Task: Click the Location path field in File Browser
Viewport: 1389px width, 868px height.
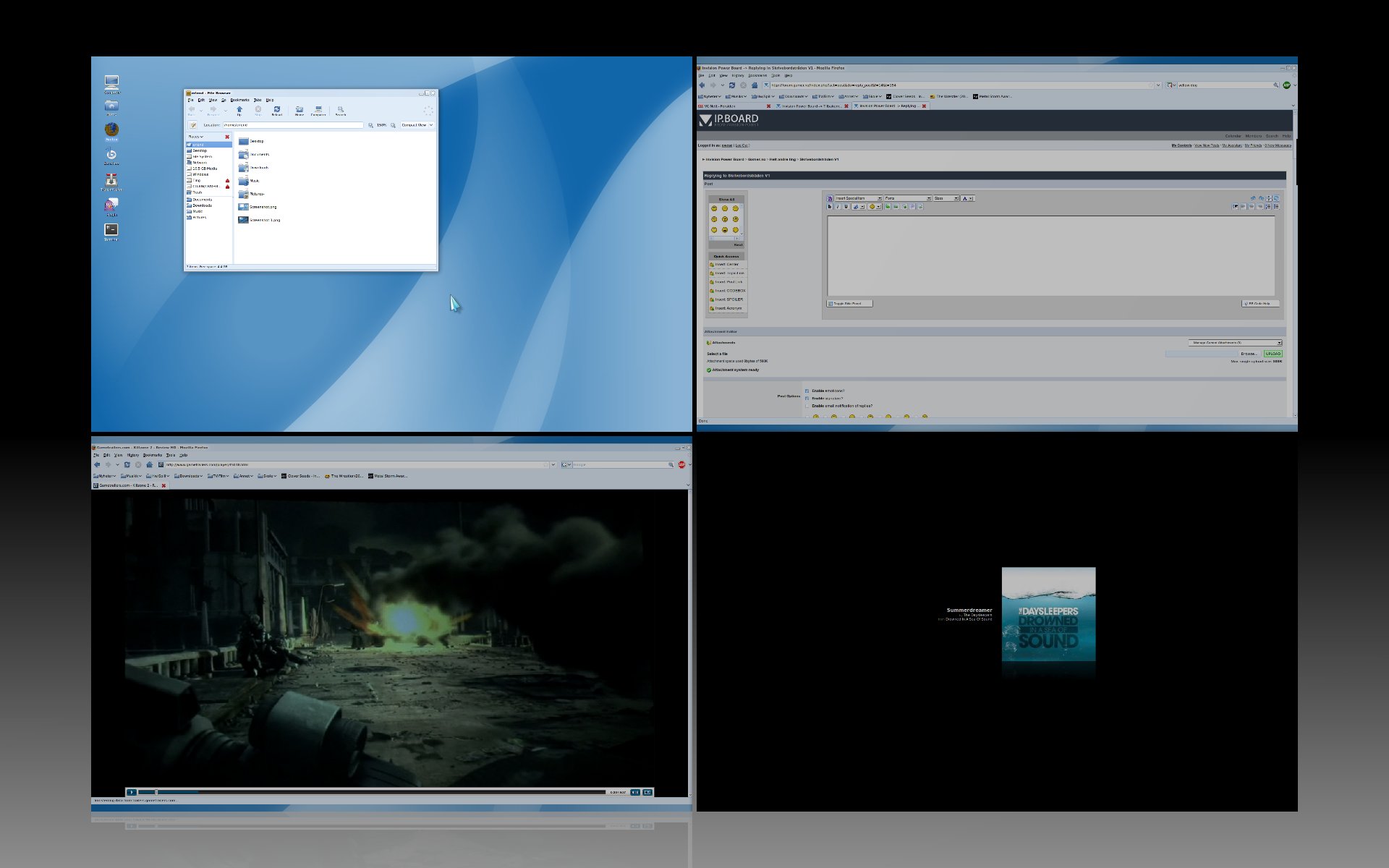Action: [x=293, y=125]
